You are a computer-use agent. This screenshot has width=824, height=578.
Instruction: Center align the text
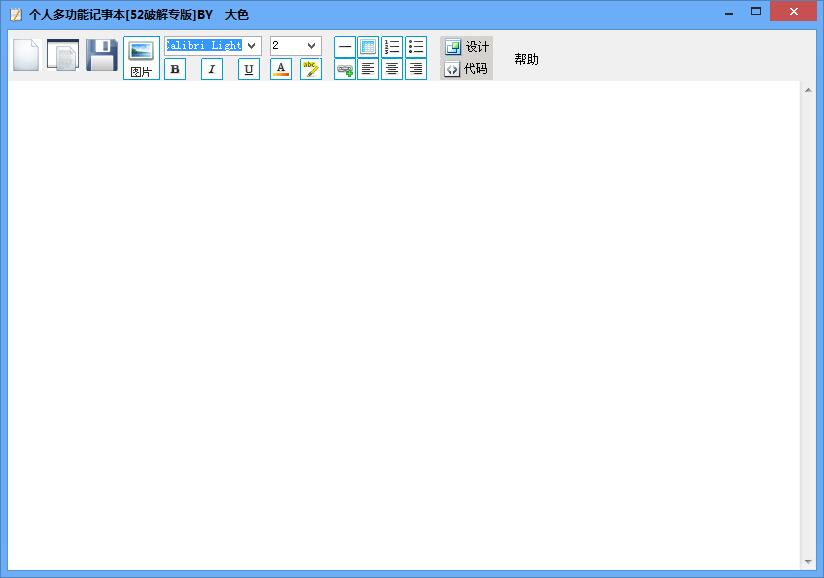point(392,69)
